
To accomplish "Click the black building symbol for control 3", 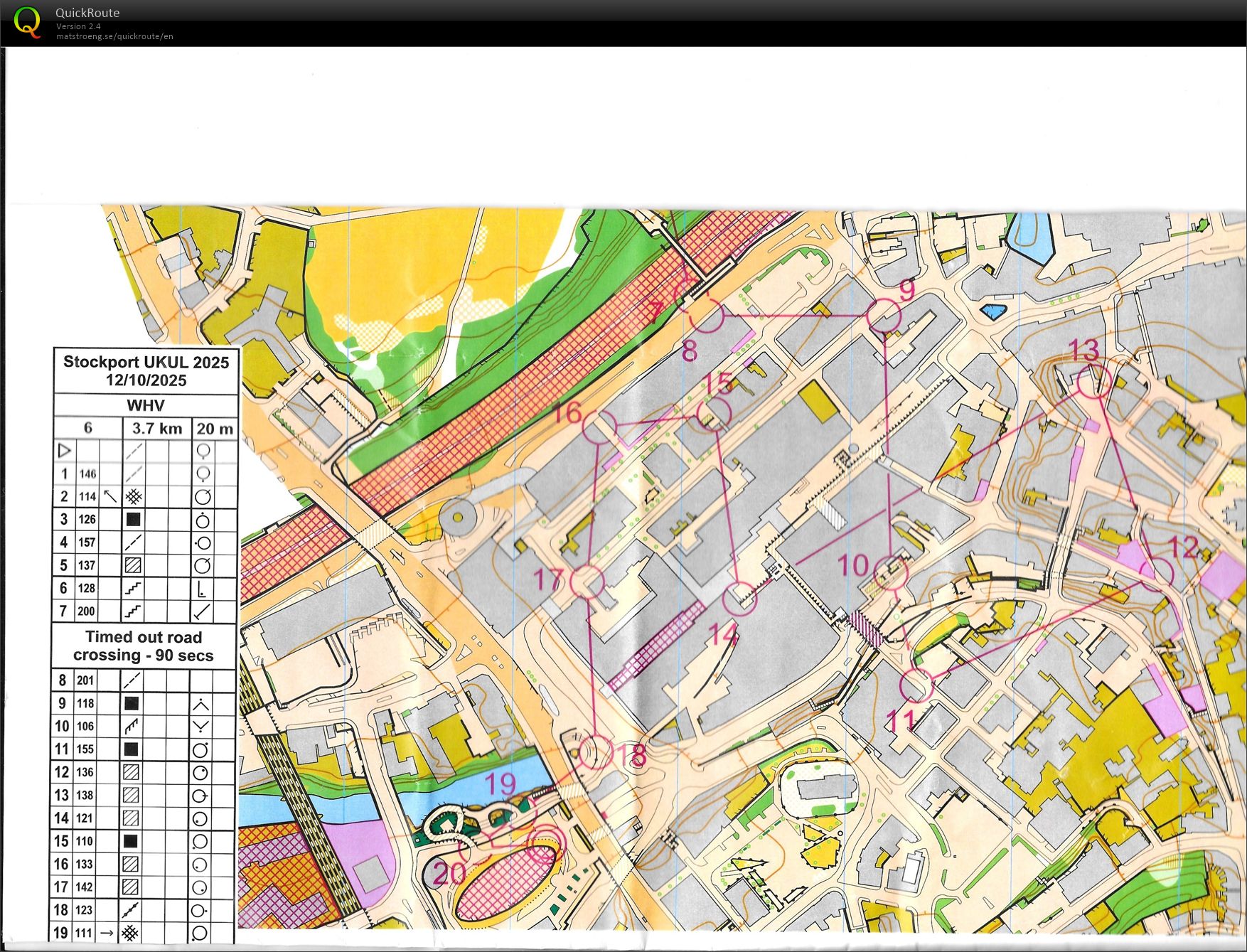I will (x=133, y=520).
